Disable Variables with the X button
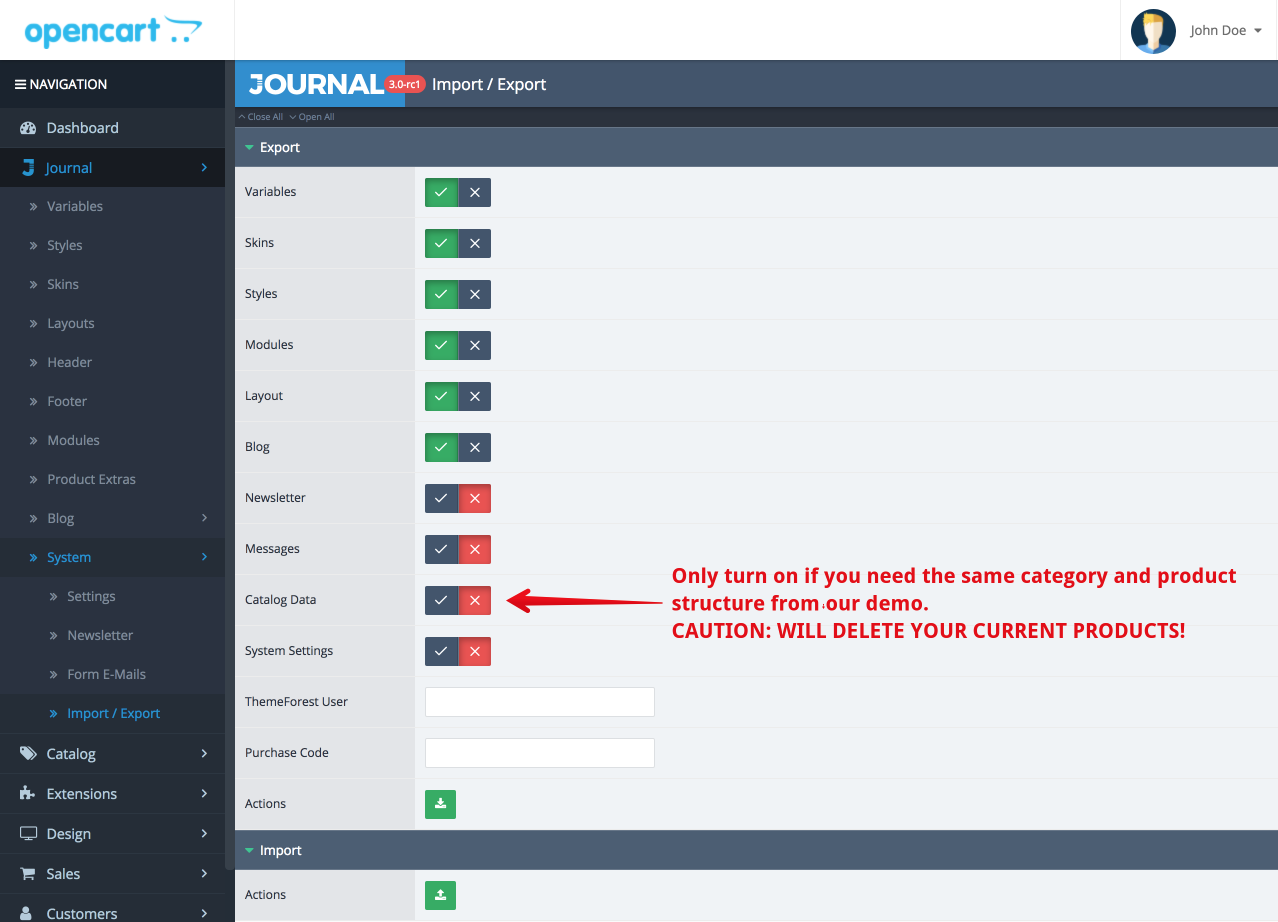 tap(475, 192)
